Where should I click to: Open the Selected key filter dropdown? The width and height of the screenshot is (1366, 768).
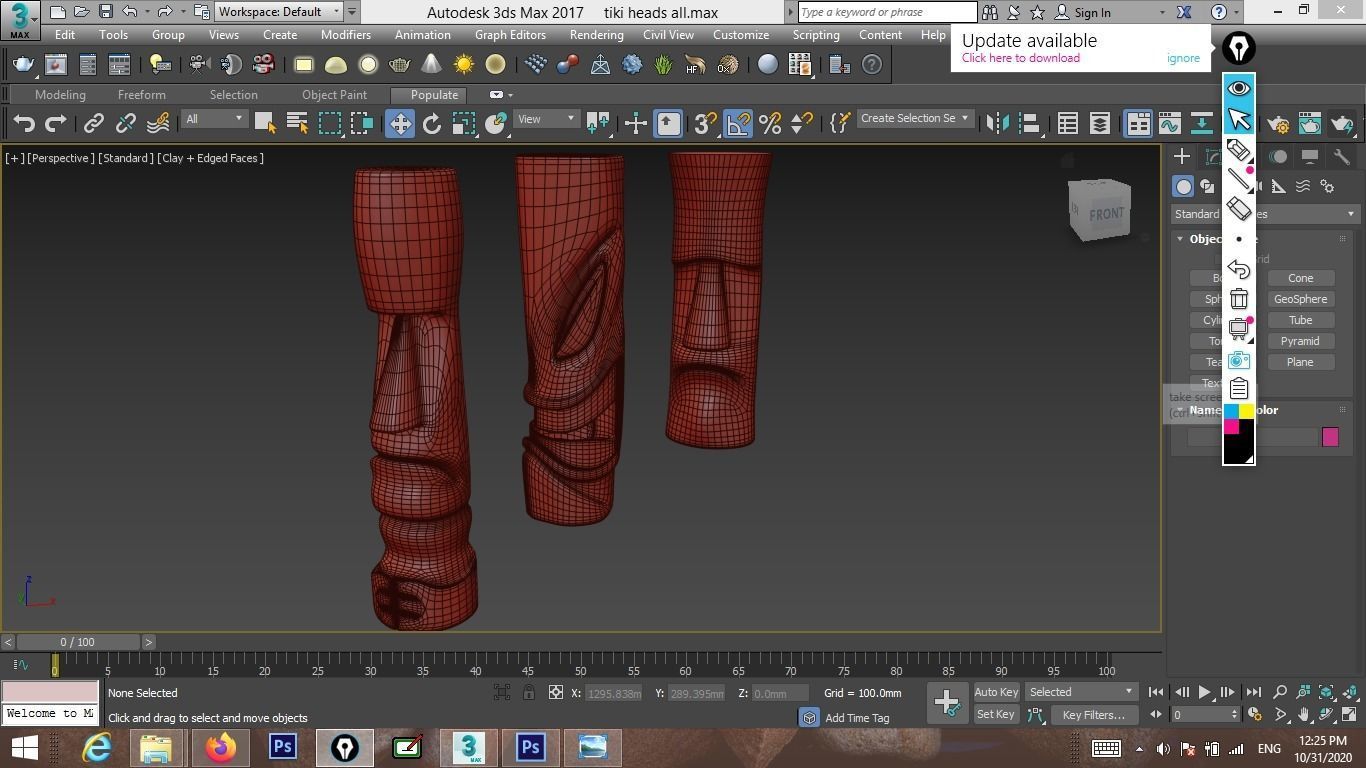(x=1081, y=692)
